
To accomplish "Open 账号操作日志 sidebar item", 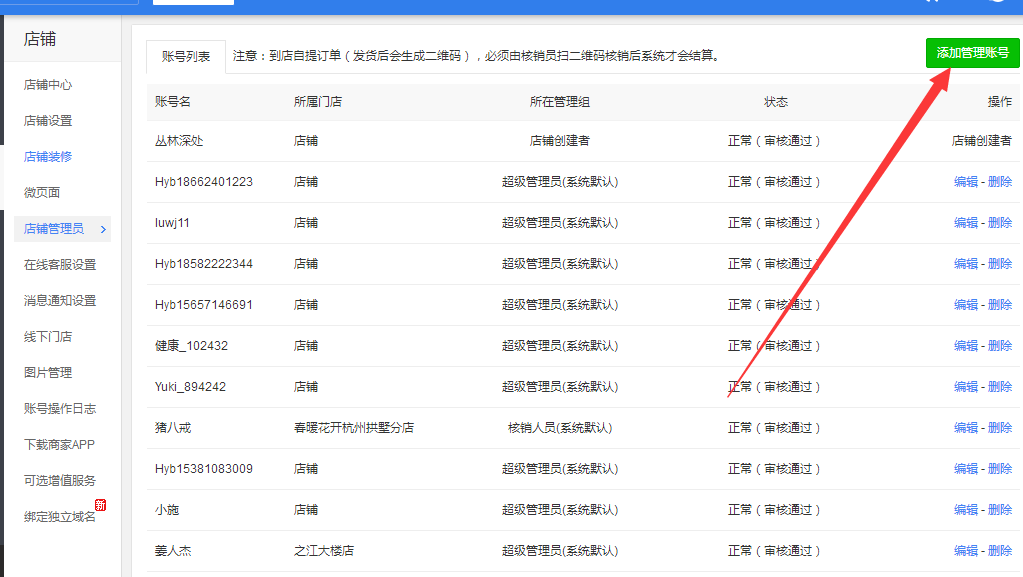I will click(x=60, y=409).
